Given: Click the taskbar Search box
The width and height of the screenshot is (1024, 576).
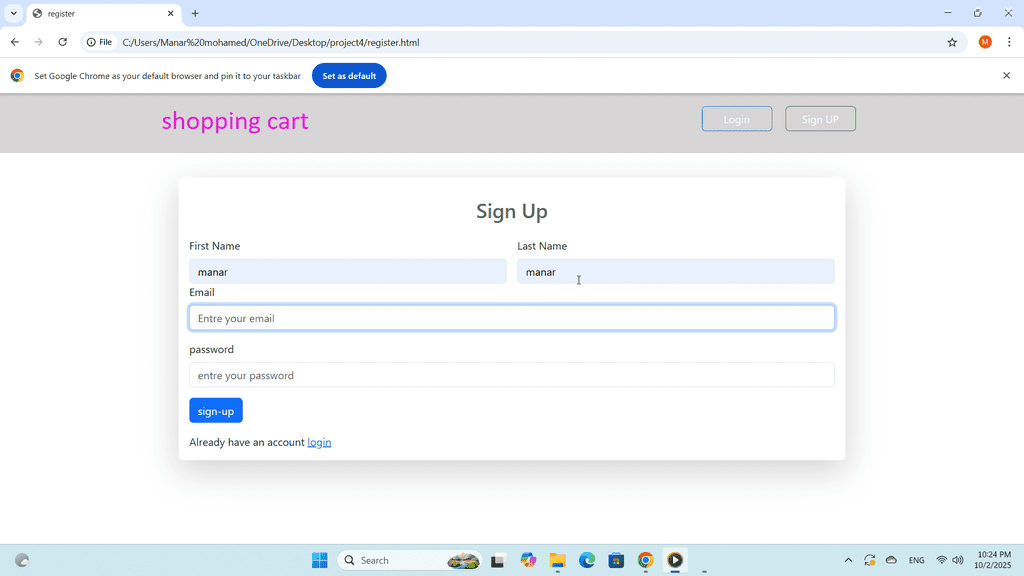Looking at the screenshot, I should pos(409,560).
